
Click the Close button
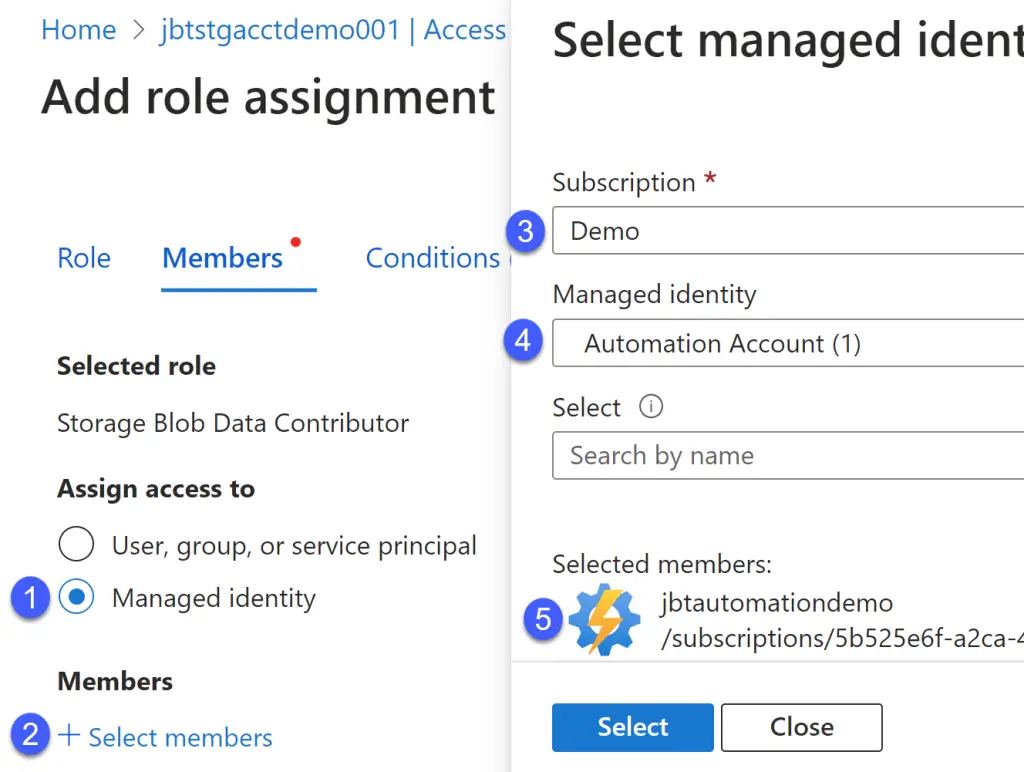800,727
